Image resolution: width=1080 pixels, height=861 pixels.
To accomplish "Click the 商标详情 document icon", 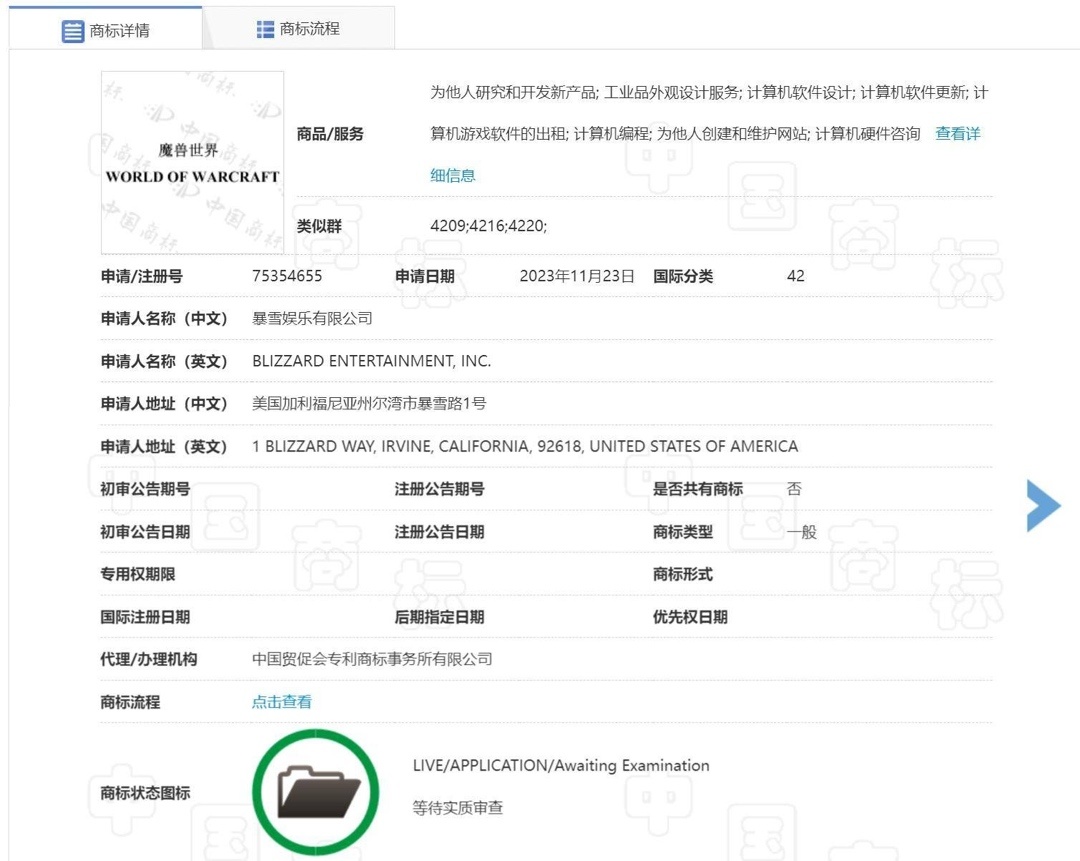I will point(72,31).
